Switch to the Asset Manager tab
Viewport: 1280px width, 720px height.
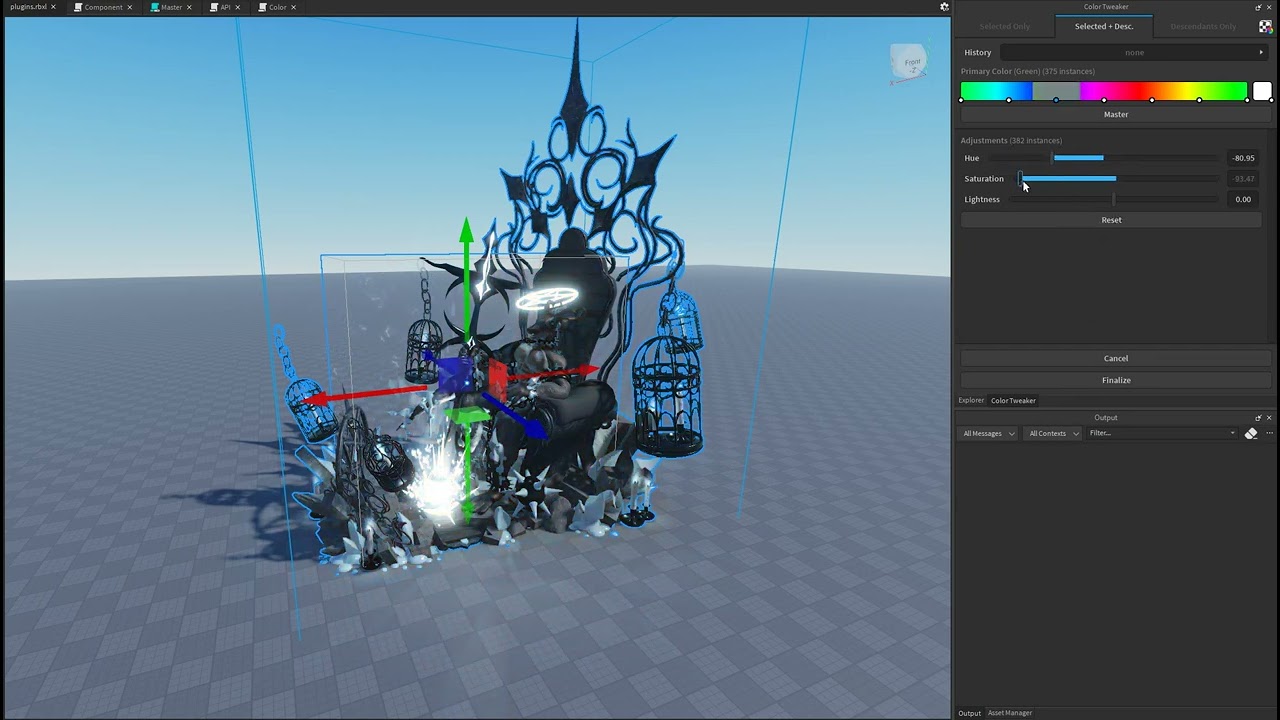1010,713
